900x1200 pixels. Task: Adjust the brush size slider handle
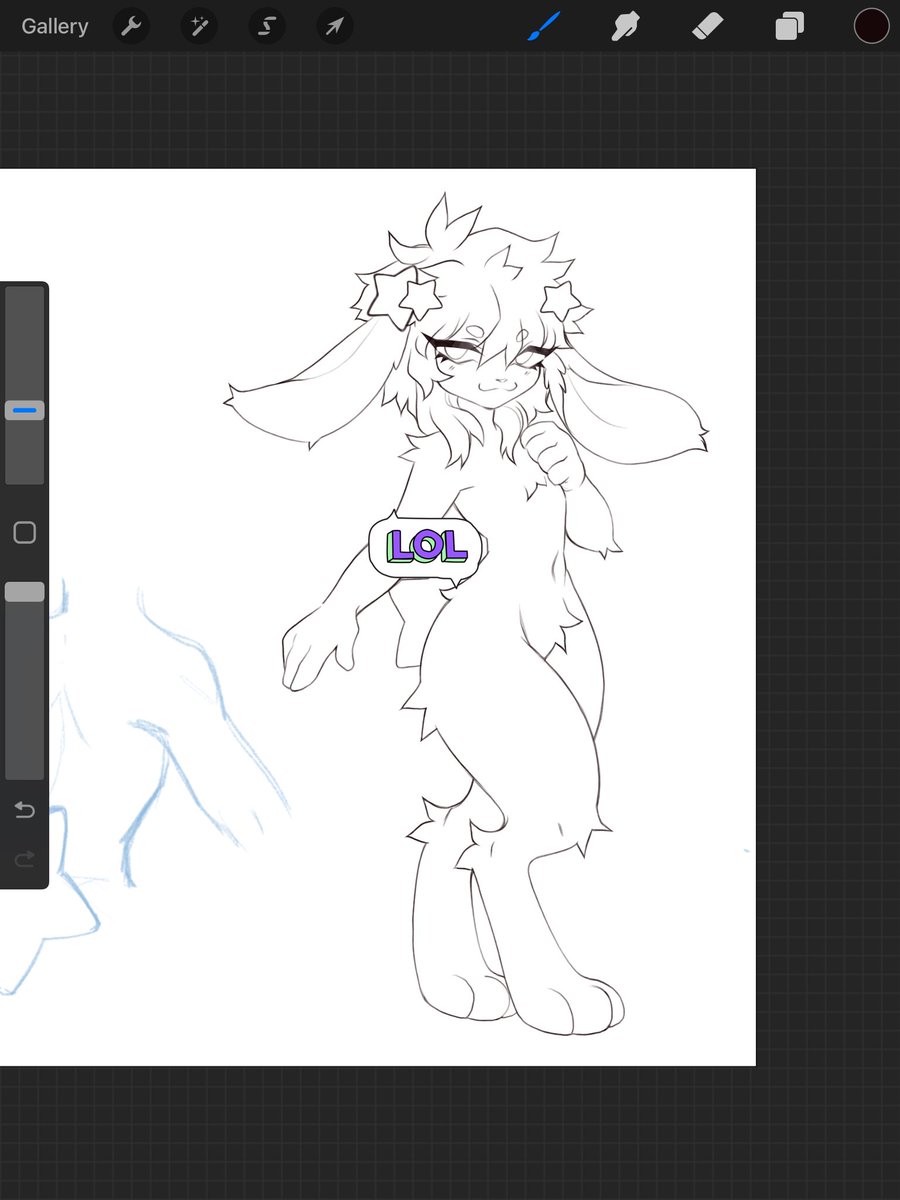coord(25,410)
